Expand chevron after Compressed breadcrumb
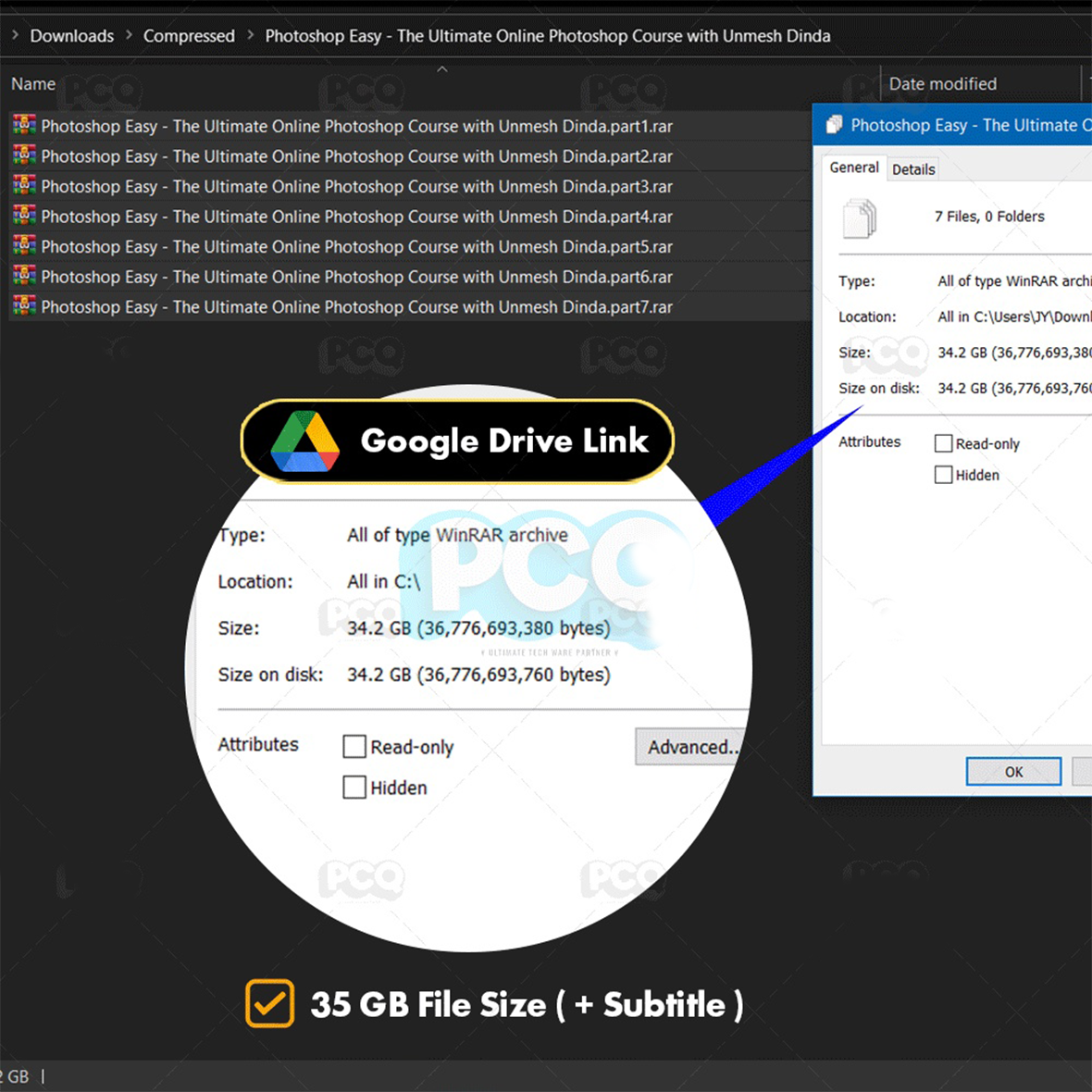1092x1092 pixels. [250, 35]
